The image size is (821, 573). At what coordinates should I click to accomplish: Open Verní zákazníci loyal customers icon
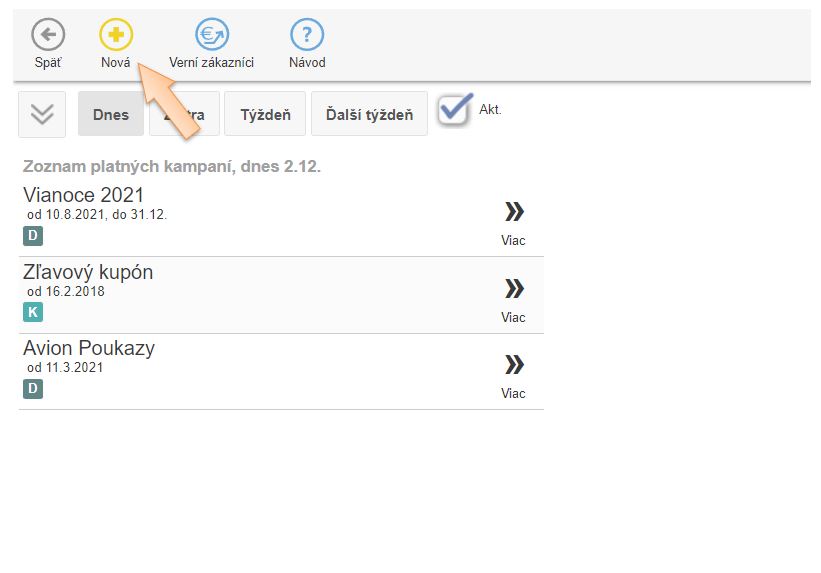(x=211, y=36)
